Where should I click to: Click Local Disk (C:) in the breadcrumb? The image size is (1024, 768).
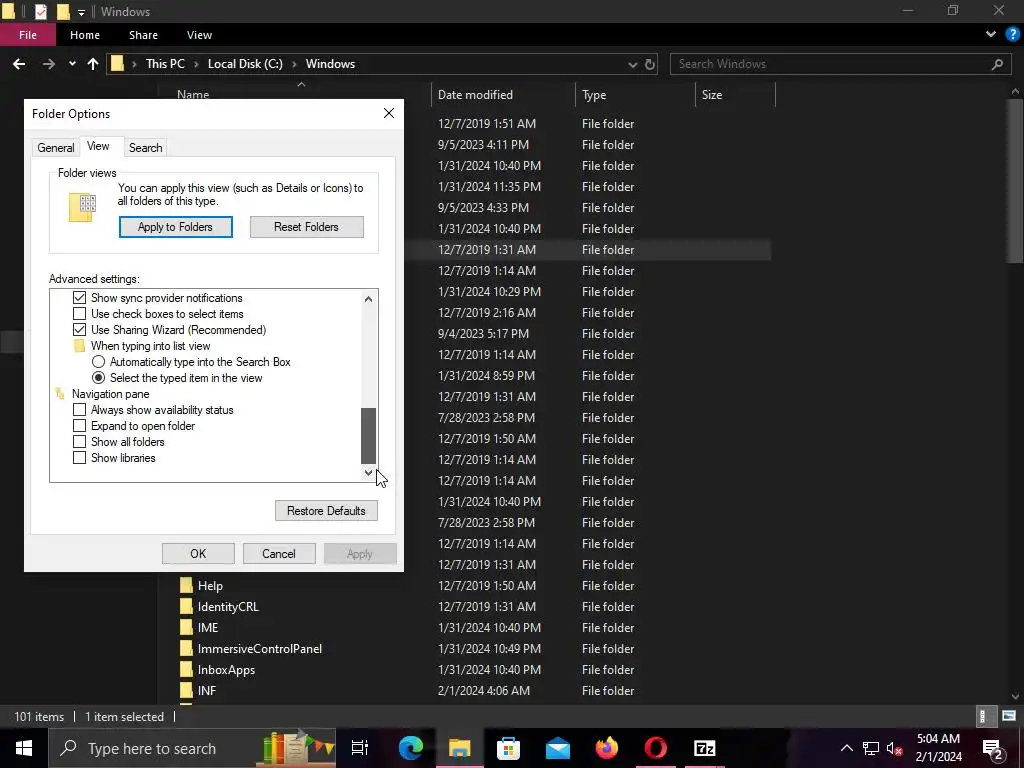245,64
